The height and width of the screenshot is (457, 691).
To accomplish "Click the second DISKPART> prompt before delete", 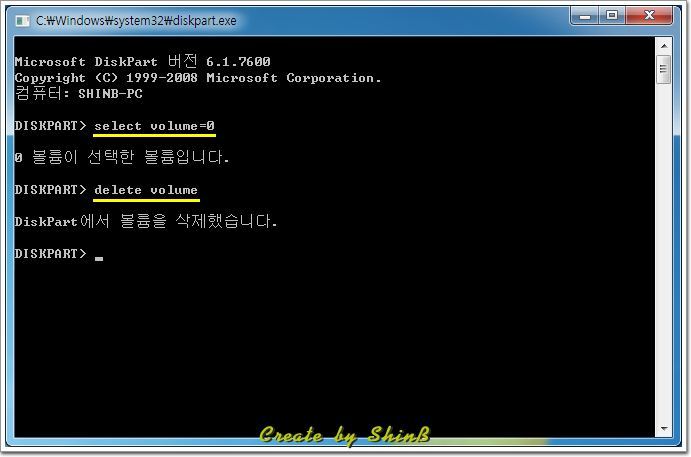I will click(50, 190).
